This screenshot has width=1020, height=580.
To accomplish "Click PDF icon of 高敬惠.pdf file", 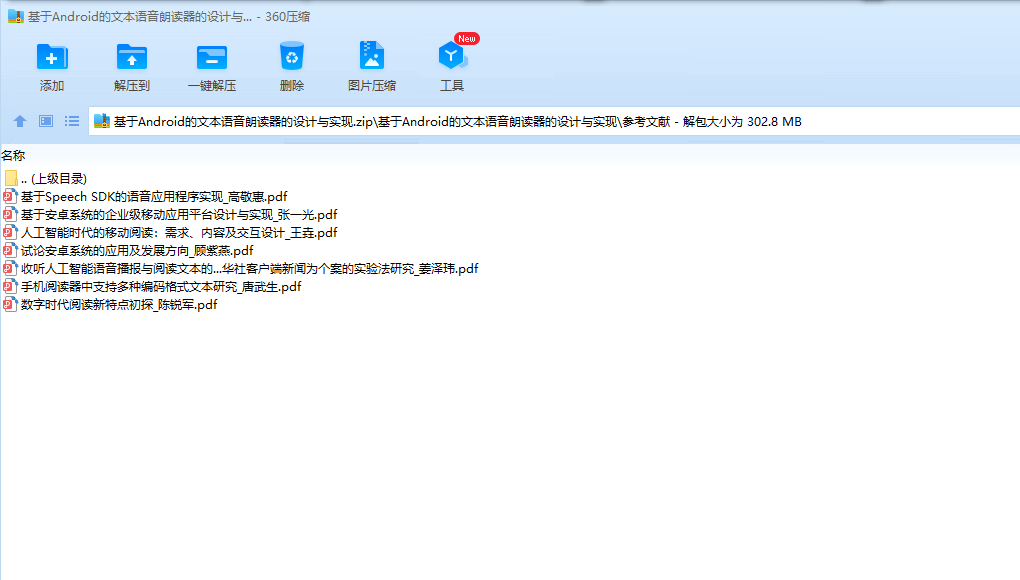I will [x=10, y=196].
